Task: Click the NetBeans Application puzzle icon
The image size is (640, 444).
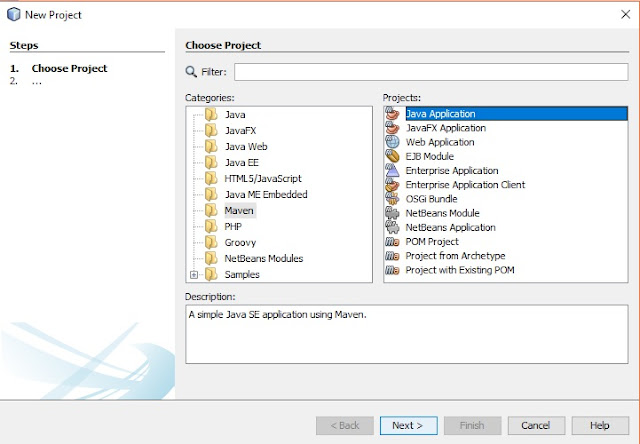Action: 392,227
